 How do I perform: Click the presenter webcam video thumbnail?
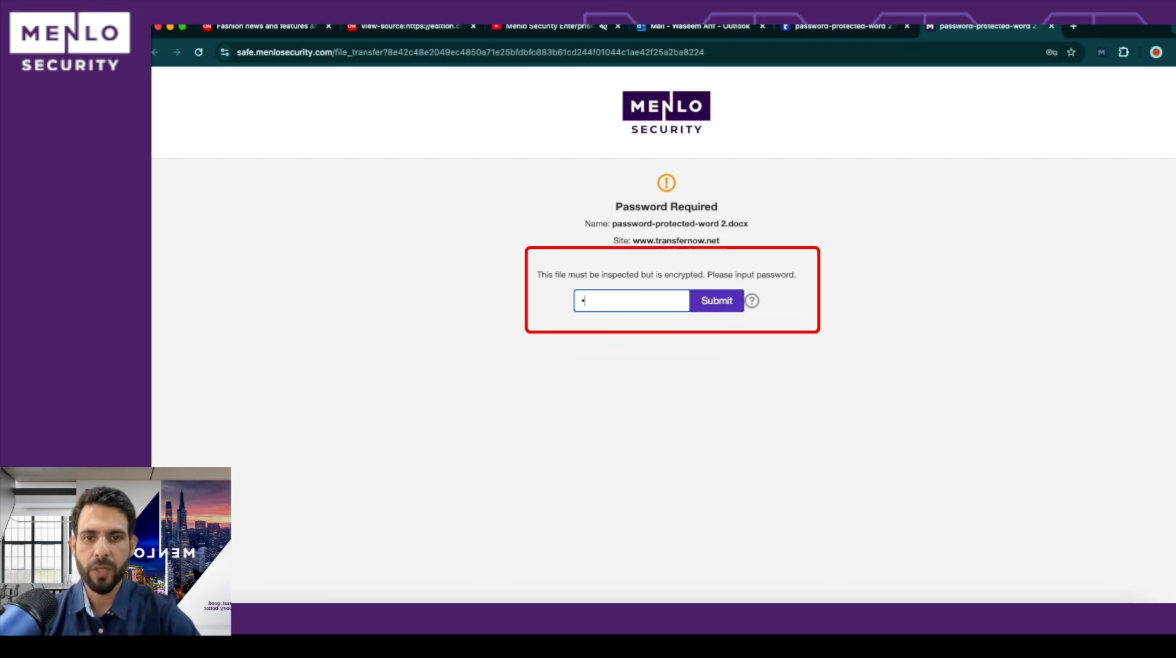pos(116,551)
